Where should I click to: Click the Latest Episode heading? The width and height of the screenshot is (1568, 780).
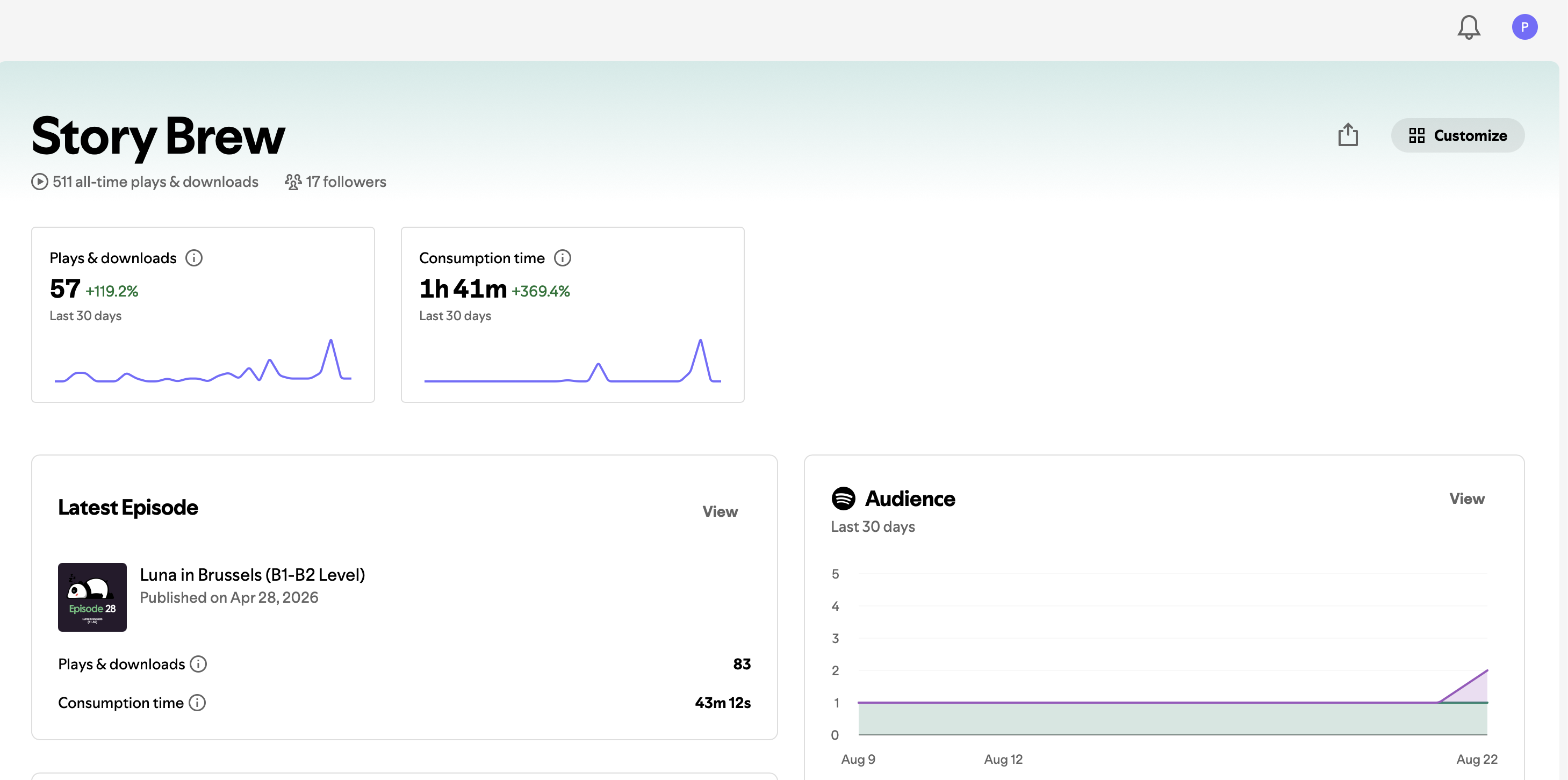pos(128,508)
